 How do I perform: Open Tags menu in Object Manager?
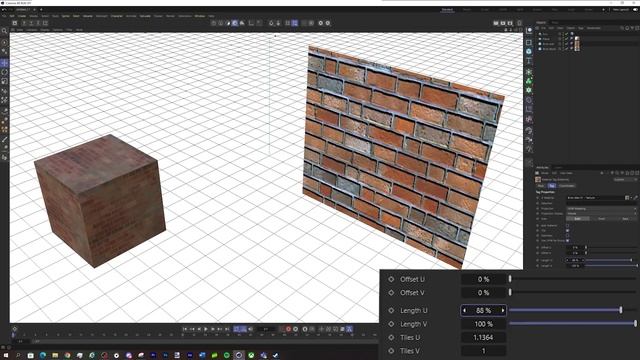[x=580, y=28]
